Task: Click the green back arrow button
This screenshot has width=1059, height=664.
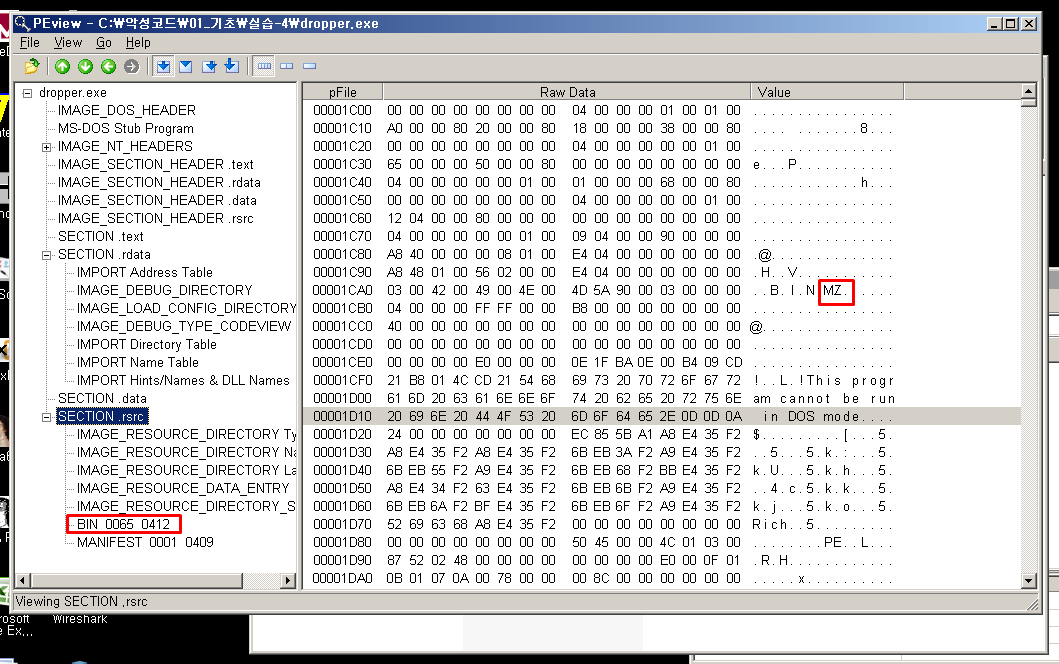Action: click(109, 66)
